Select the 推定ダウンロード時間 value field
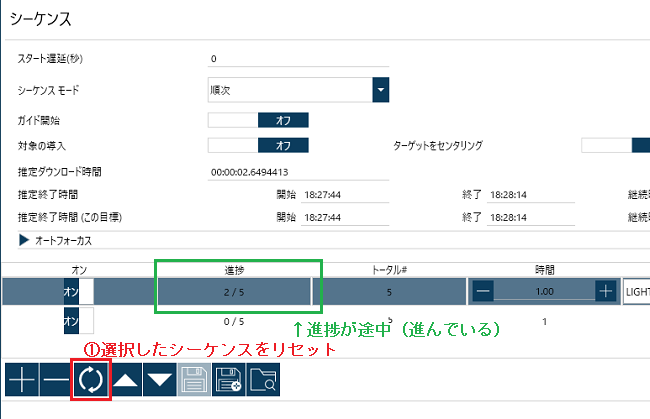This screenshot has height=419, width=650. pos(298,172)
